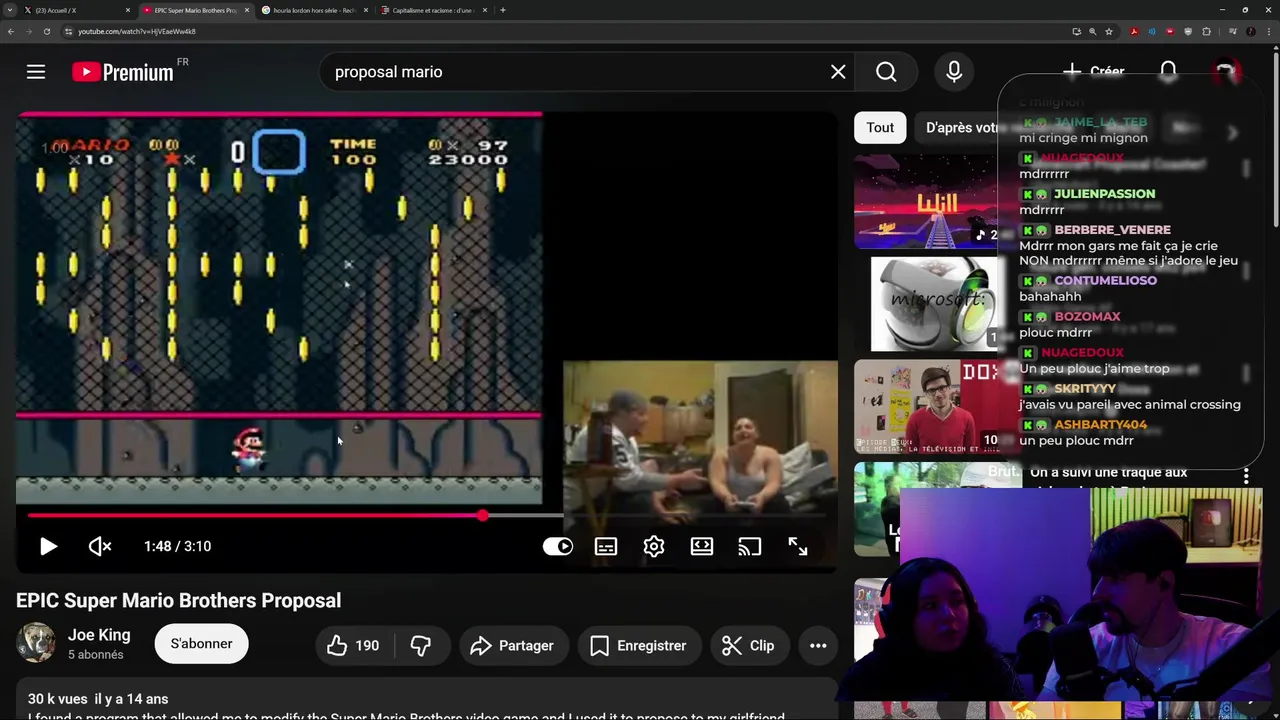Enter fullscreen mode
Image resolution: width=1280 pixels, height=720 pixels.
tap(798, 546)
